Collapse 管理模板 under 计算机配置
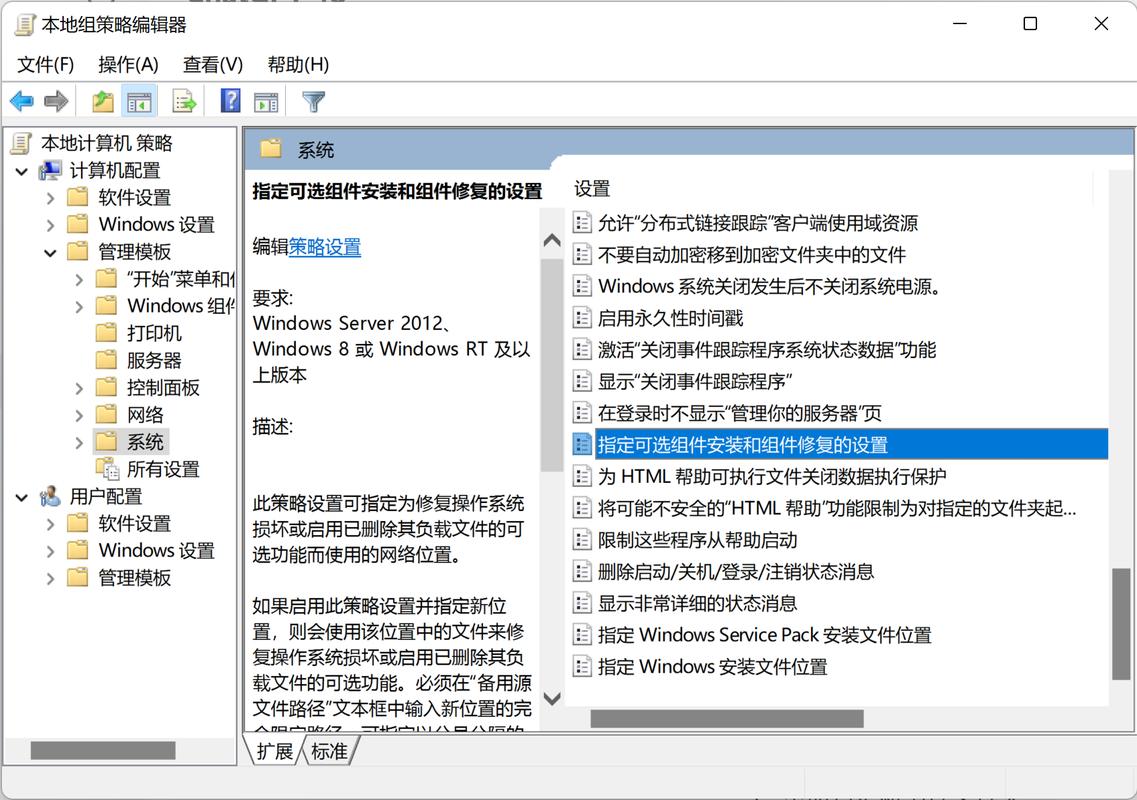Viewport: 1137px width, 800px height. point(50,252)
